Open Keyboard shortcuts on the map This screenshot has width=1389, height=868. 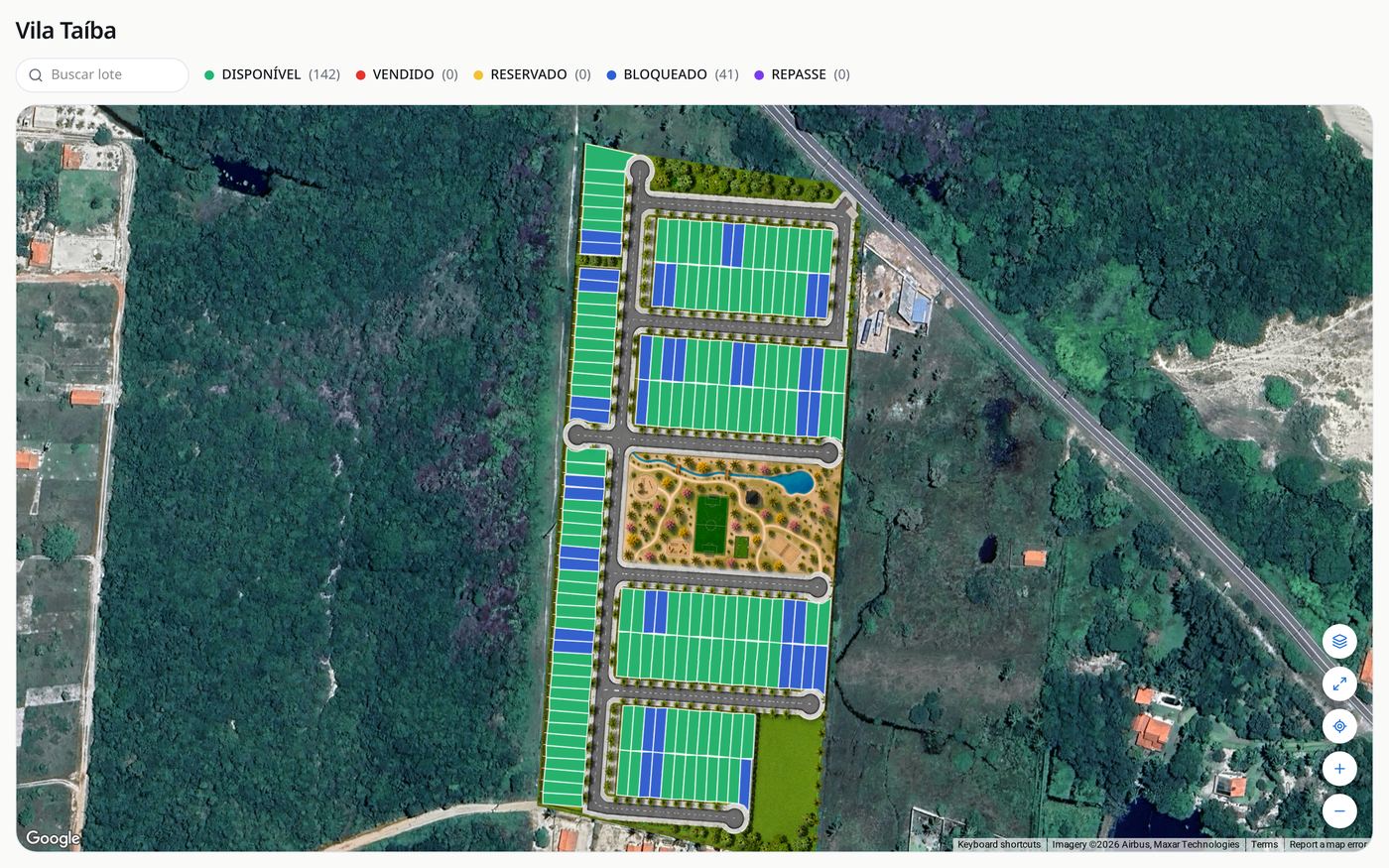point(999,844)
